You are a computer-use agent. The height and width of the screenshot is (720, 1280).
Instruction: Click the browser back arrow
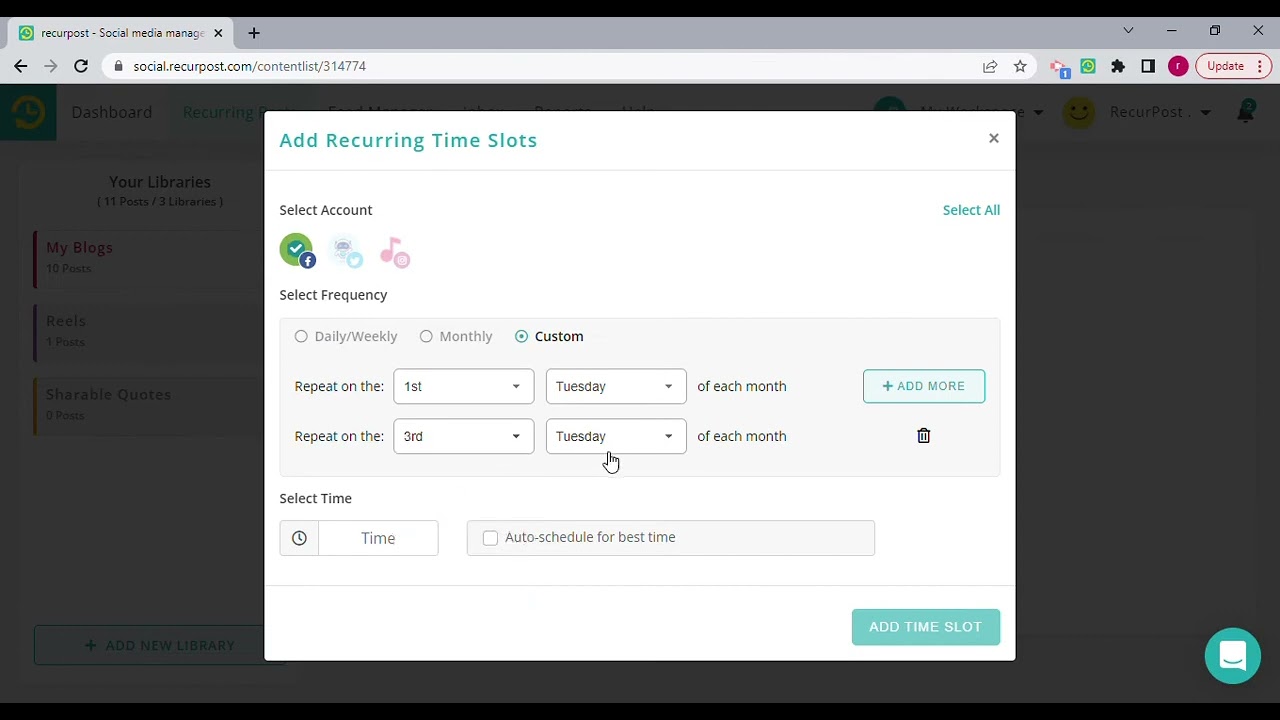tap(21, 66)
